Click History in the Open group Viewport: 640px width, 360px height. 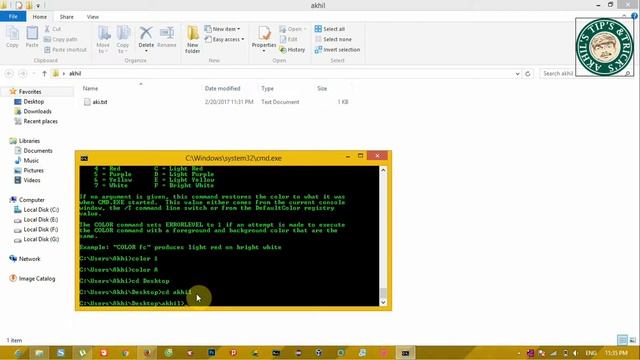coord(292,49)
